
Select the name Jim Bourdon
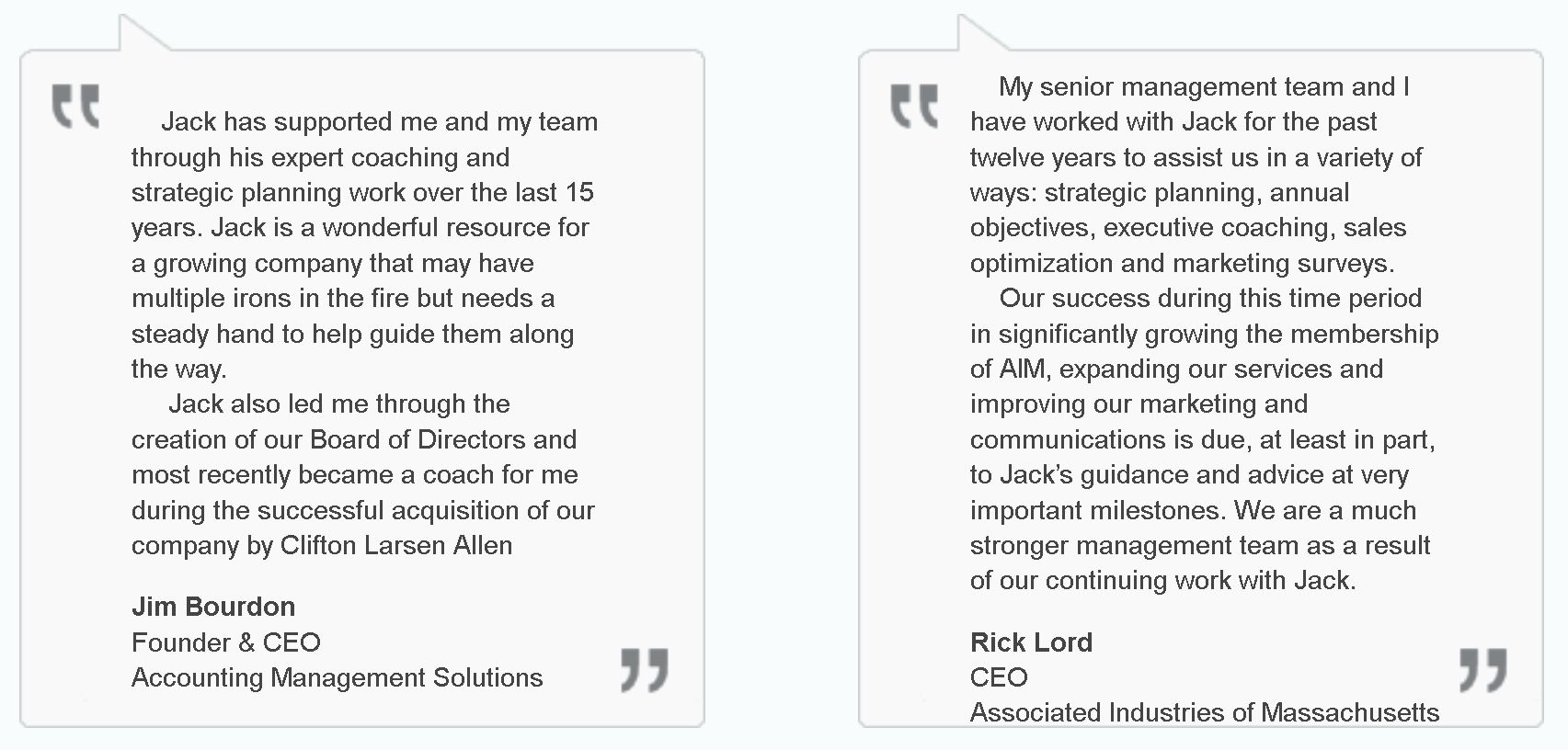pos(213,607)
